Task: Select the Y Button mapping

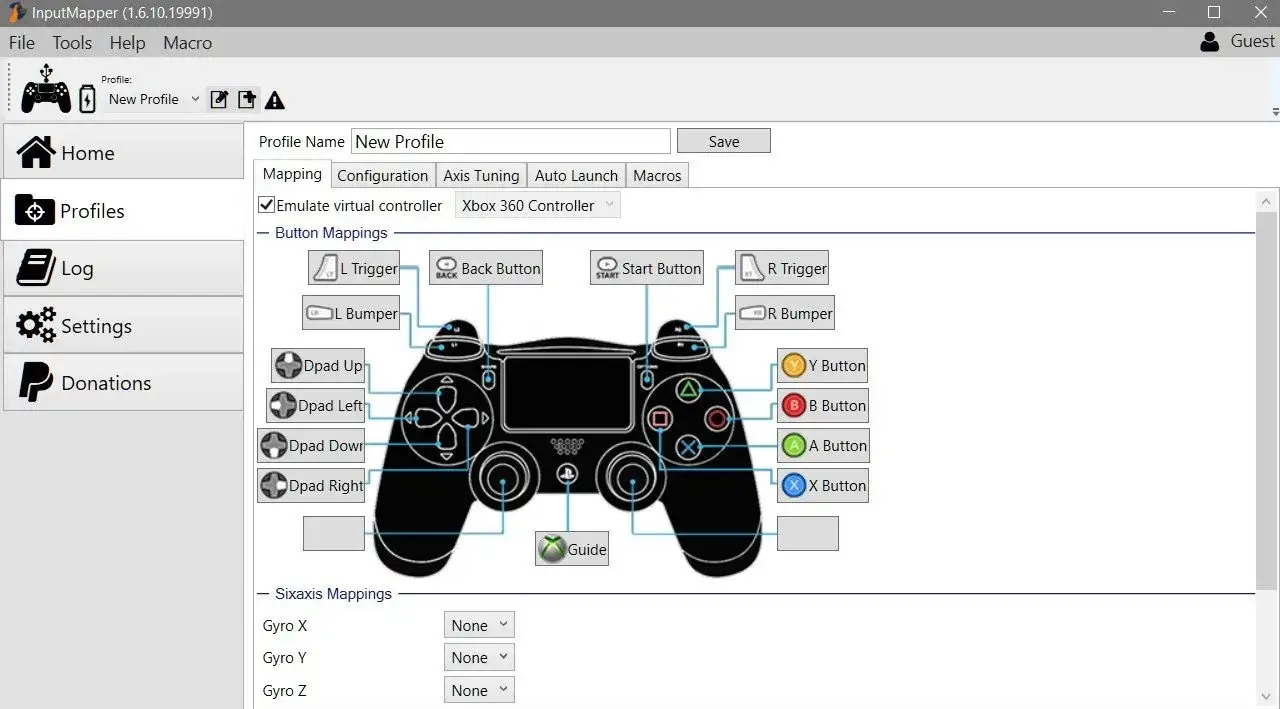Action: pos(822,365)
